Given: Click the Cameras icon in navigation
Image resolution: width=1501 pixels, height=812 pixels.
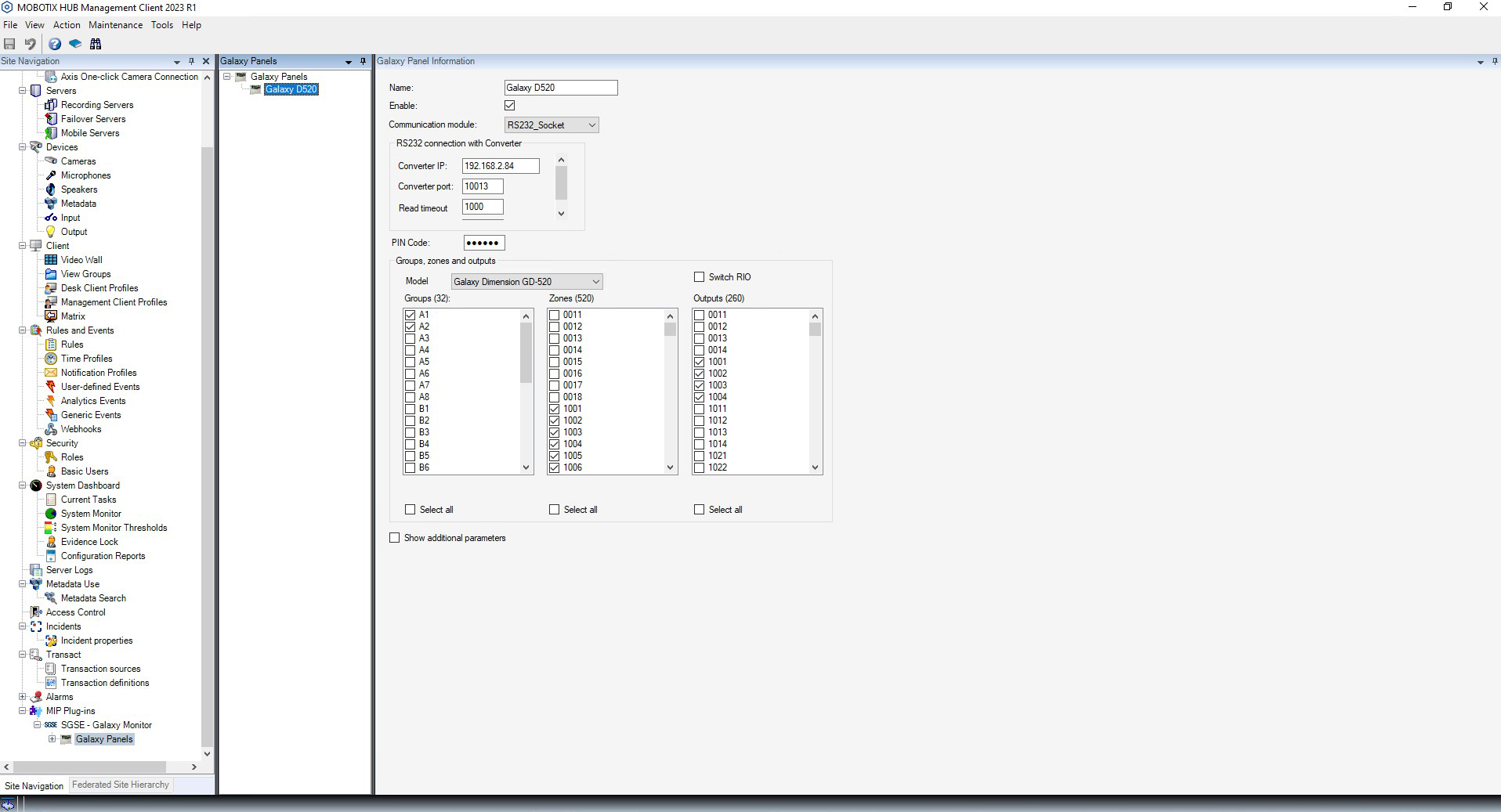Looking at the screenshot, I should click(51, 161).
